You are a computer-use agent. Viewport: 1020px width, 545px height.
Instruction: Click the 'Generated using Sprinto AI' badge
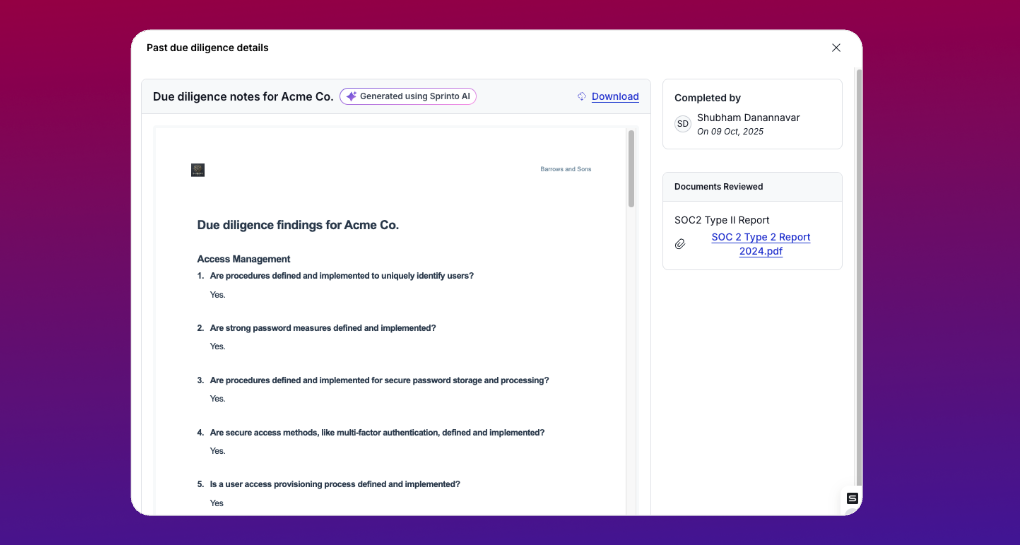408,97
